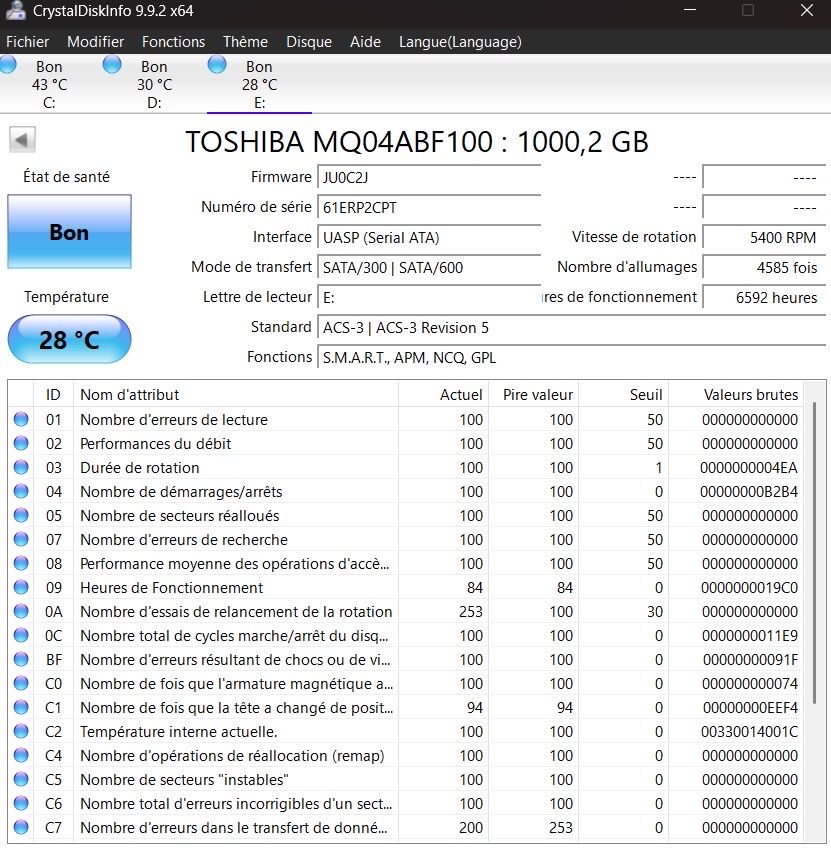Select row Performances du débit
Viewport: 831px width, 850px height.
(x=406, y=443)
